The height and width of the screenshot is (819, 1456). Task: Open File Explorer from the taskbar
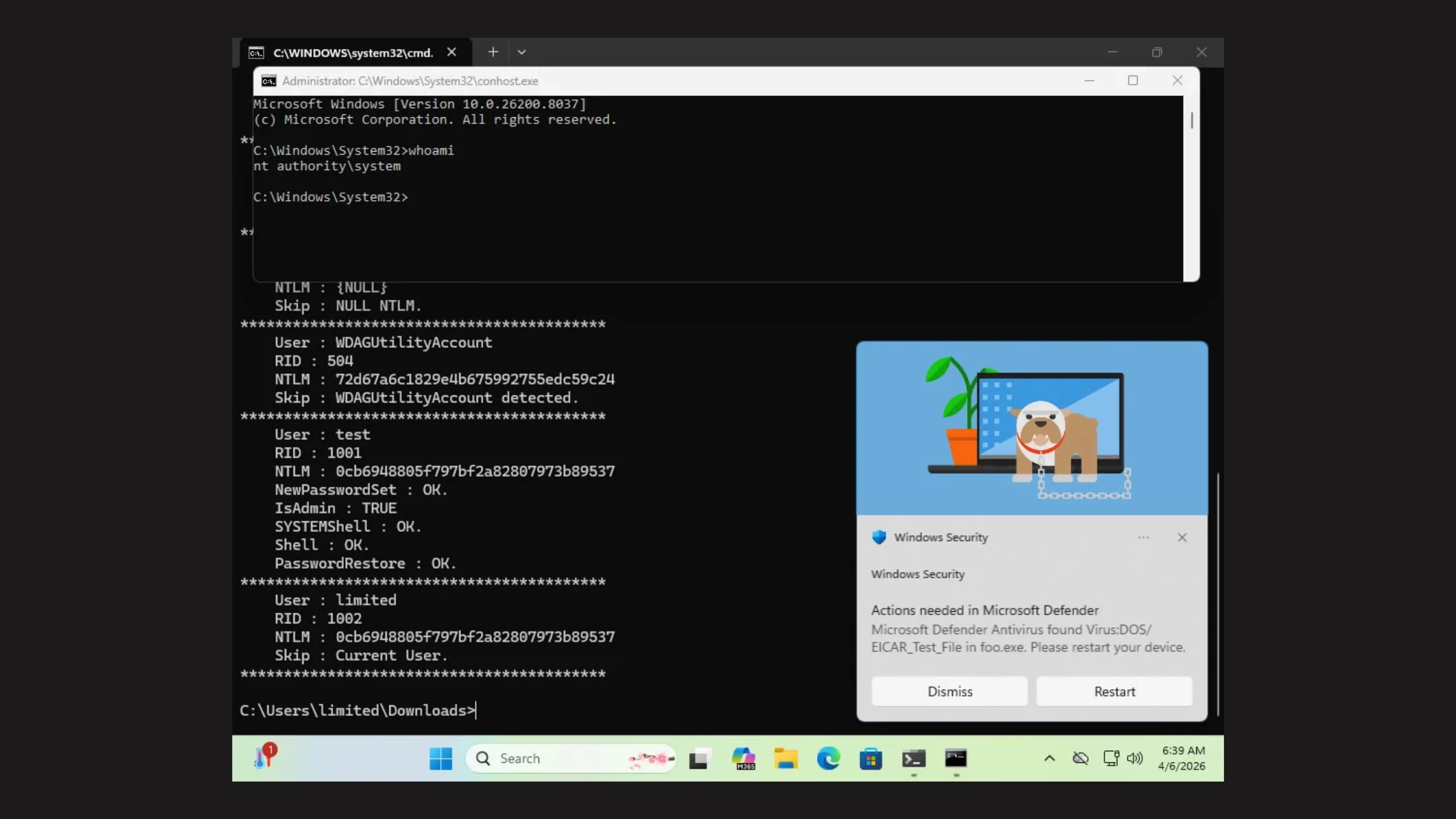pyautogui.click(x=786, y=758)
